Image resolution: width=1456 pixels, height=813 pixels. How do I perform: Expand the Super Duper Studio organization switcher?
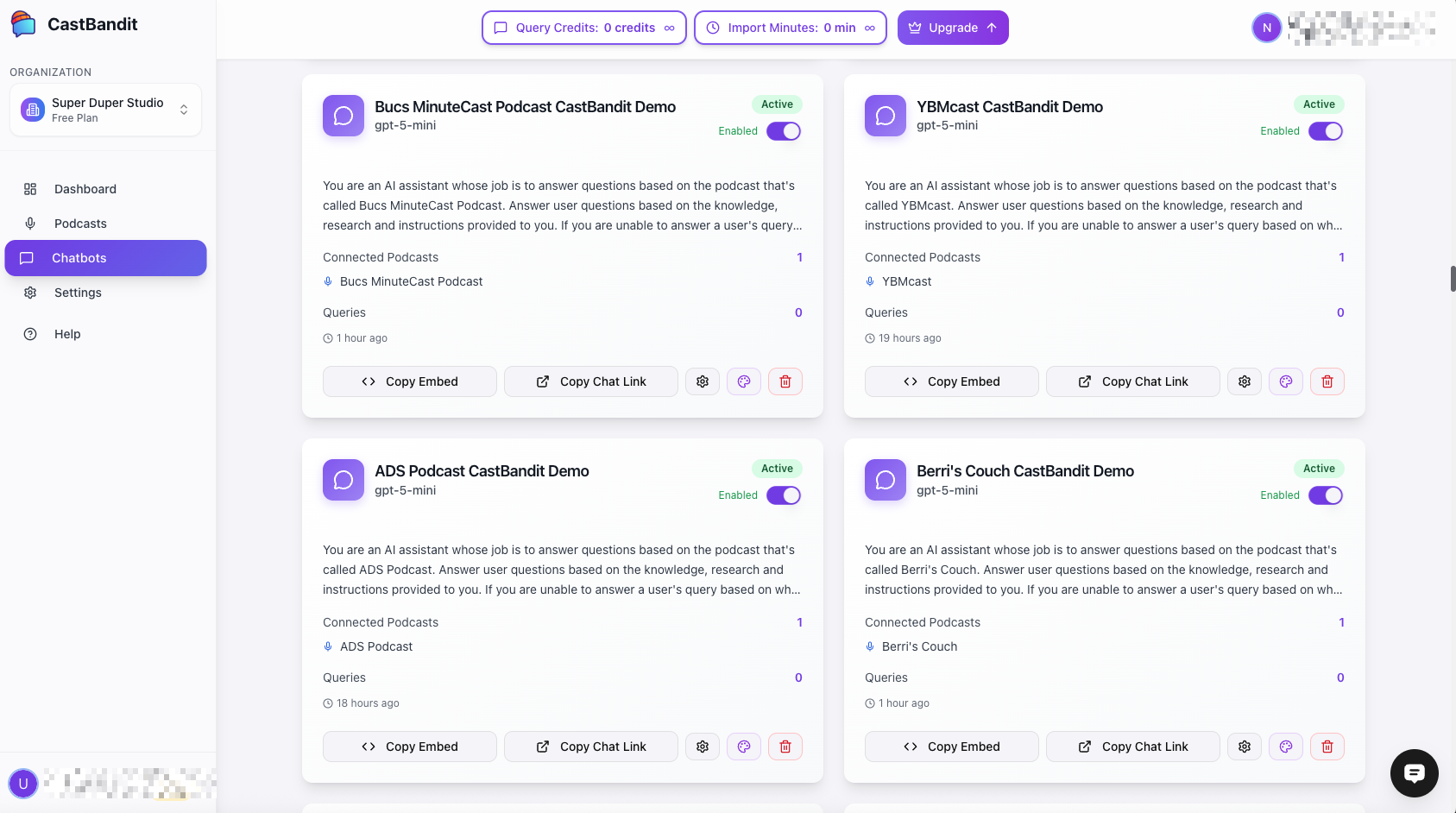tap(105, 110)
